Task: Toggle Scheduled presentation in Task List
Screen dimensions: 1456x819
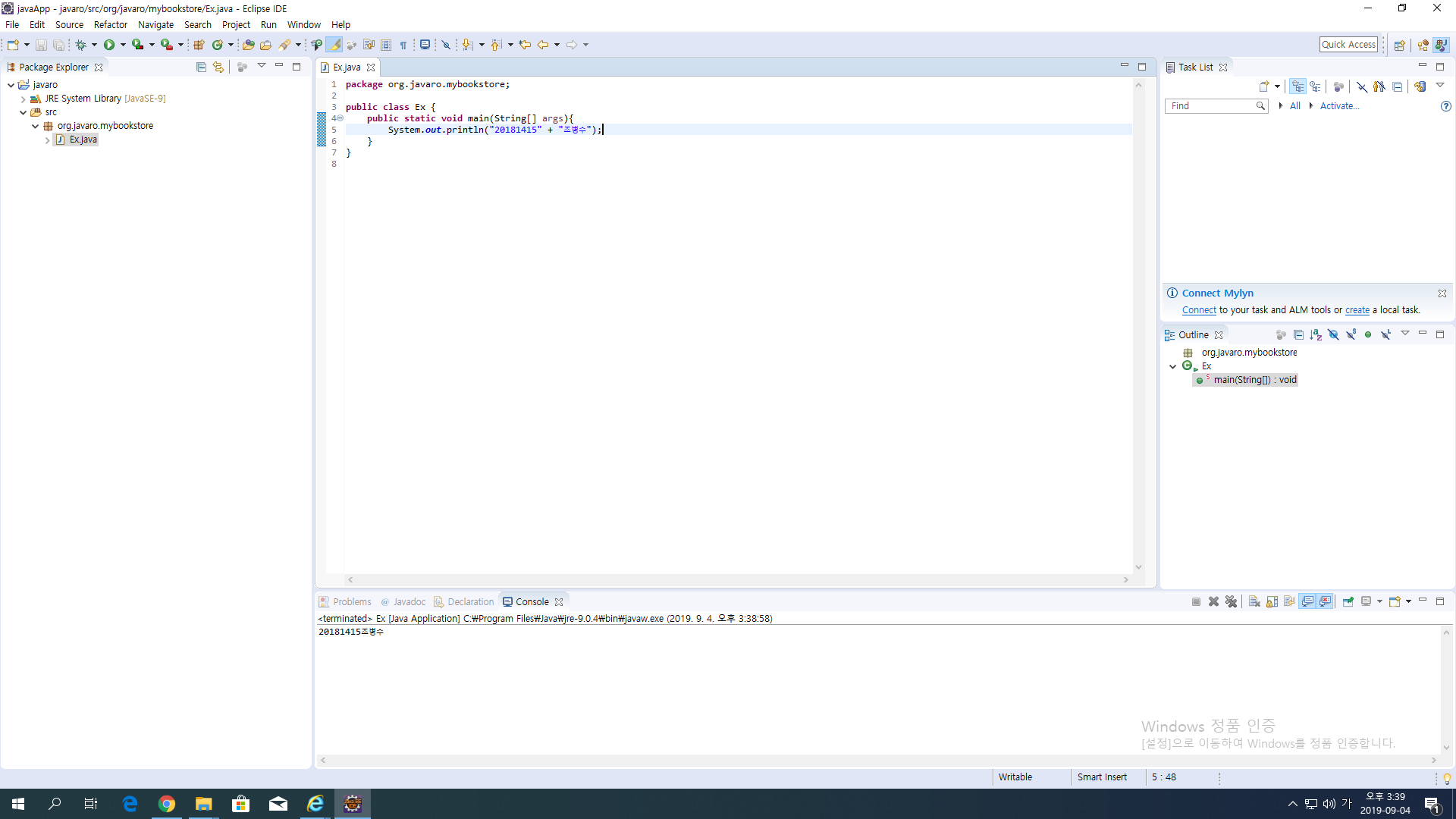Action: coord(1316,86)
